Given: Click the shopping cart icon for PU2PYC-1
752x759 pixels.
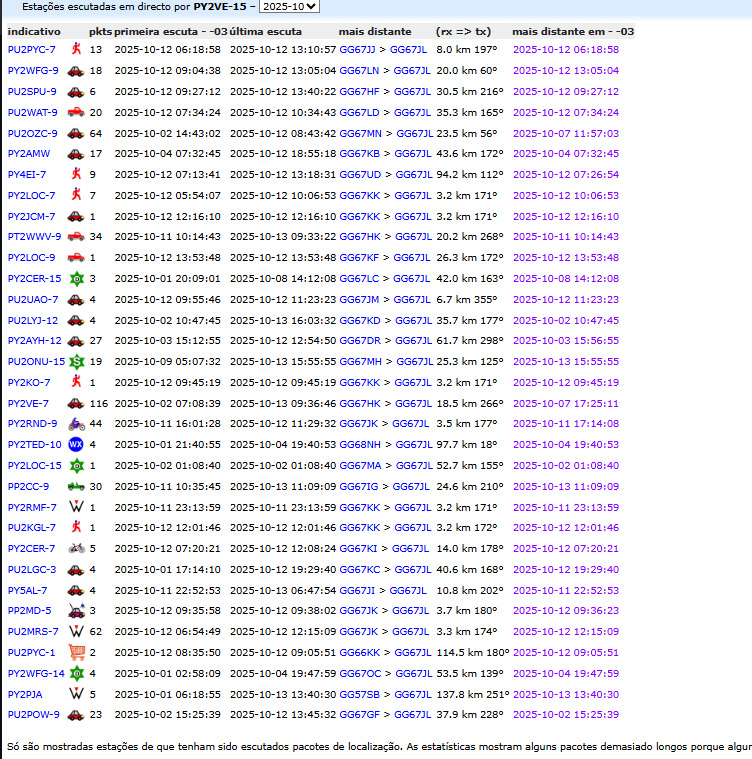Looking at the screenshot, I should point(76,652).
